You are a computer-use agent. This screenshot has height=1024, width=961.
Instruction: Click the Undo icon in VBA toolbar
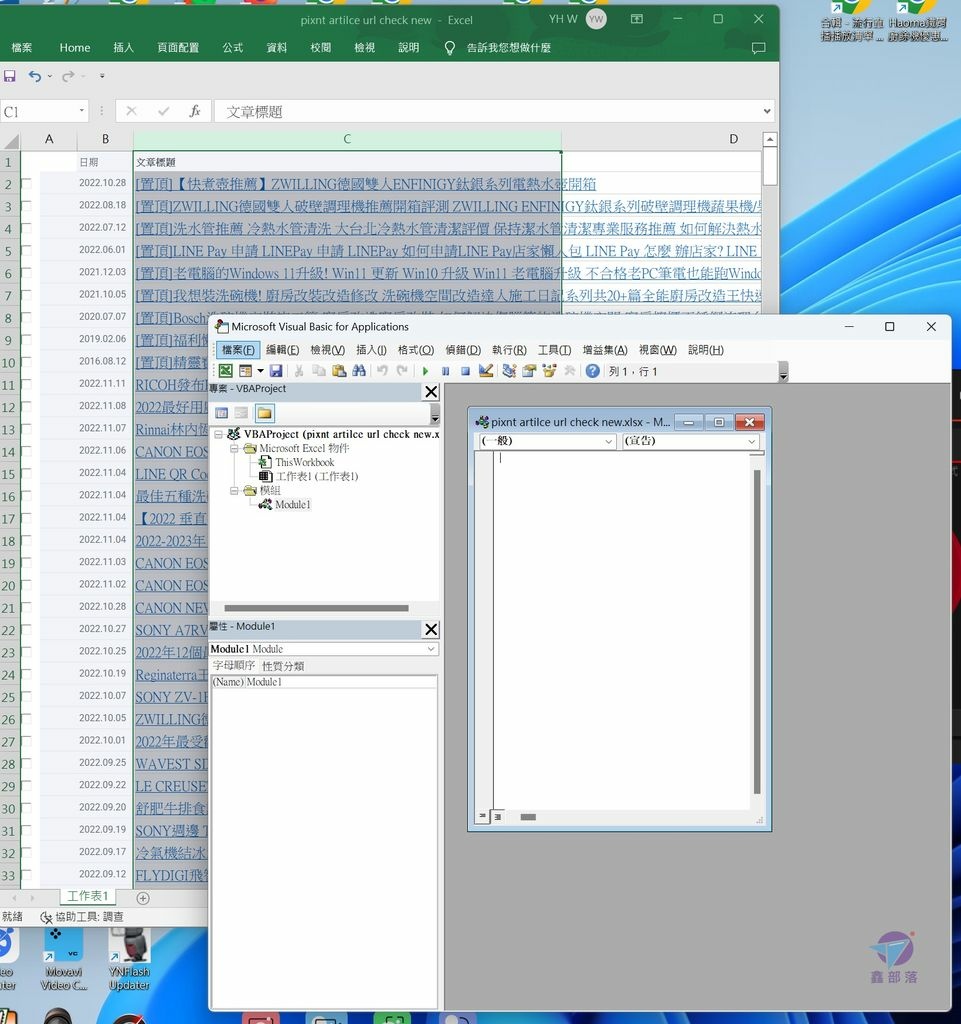tap(383, 371)
